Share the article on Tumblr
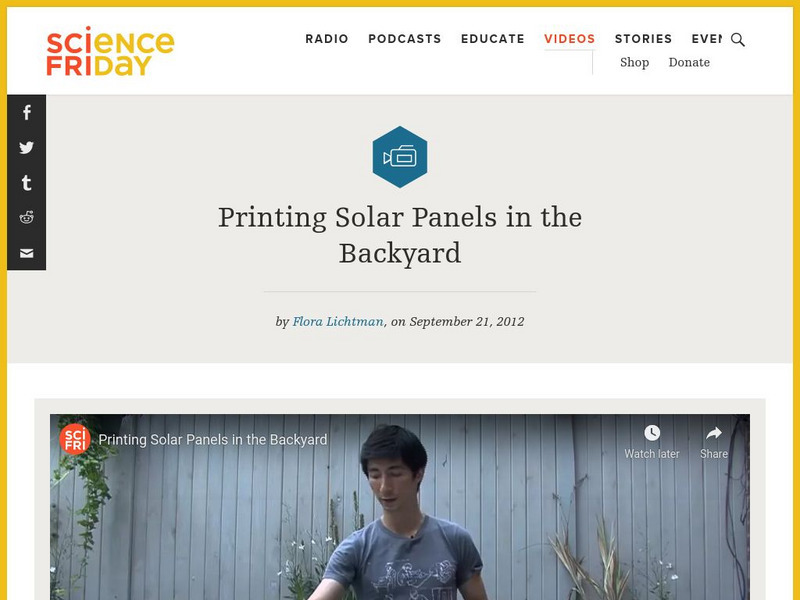Image resolution: width=800 pixels, height=600 pixels. [25, 183]
